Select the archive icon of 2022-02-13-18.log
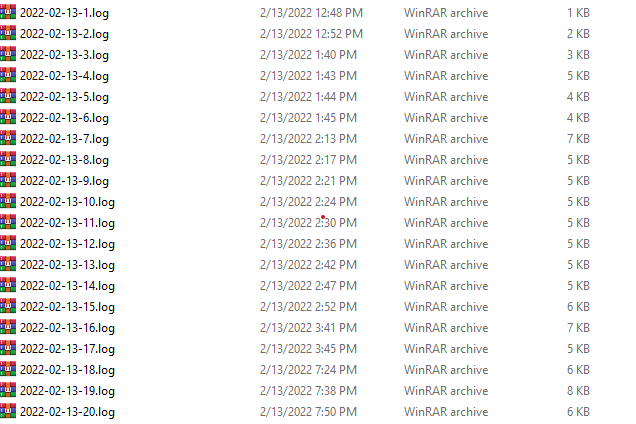Viewport: 636px width, 424px height. [x=8, y=369]
